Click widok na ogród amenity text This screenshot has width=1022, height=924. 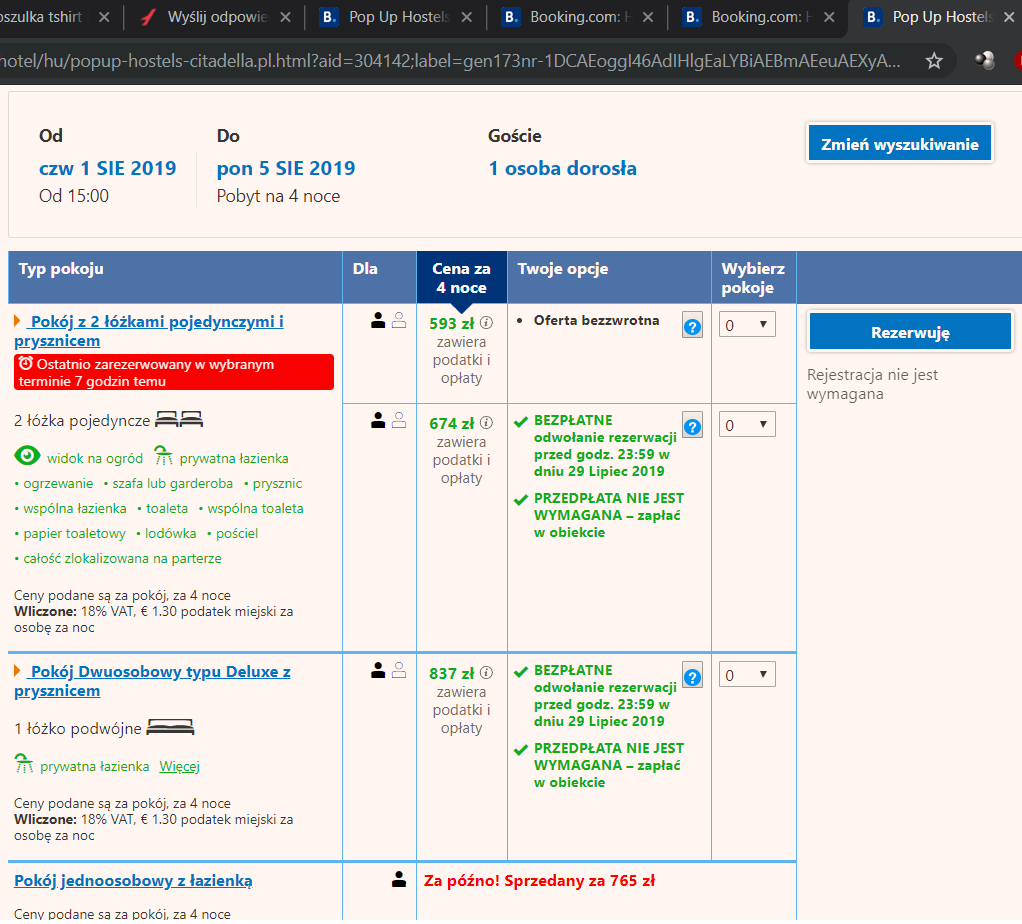[95, 458]
